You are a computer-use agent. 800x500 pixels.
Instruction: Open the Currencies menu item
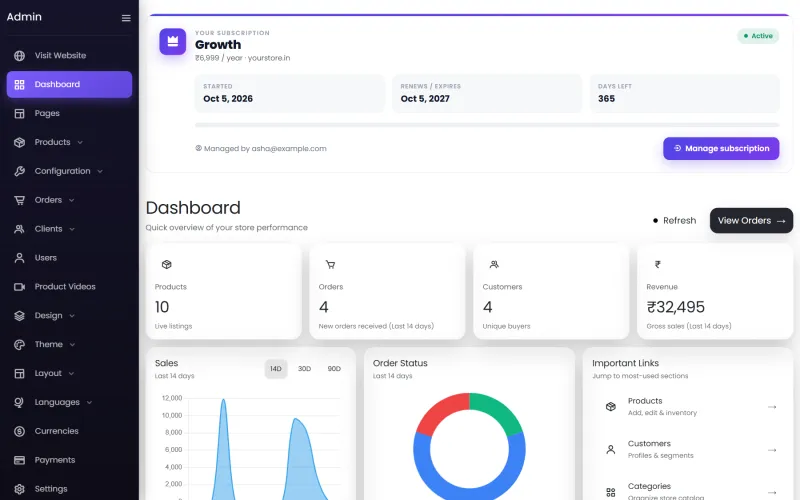(69, 431)
